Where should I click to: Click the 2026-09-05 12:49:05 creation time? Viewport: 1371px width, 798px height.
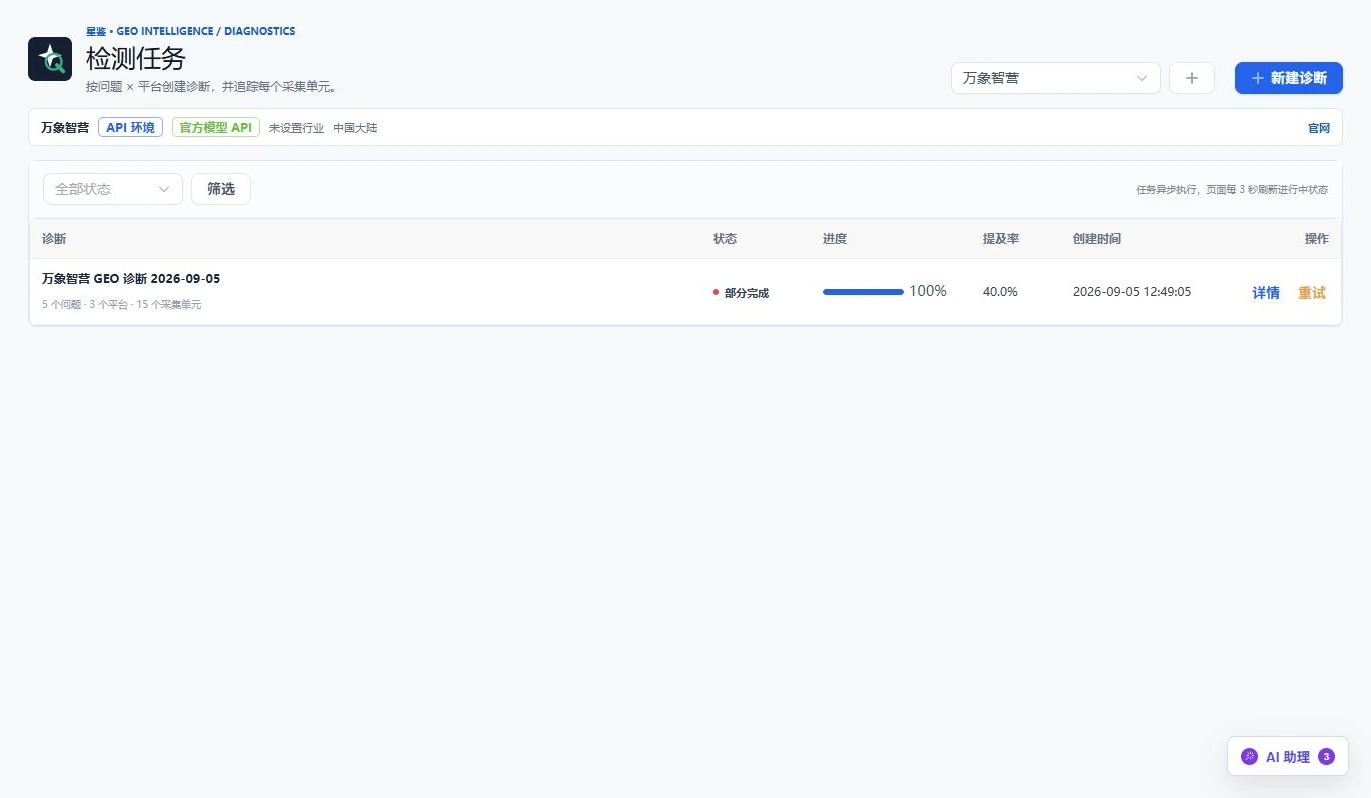click(1132, 292)
